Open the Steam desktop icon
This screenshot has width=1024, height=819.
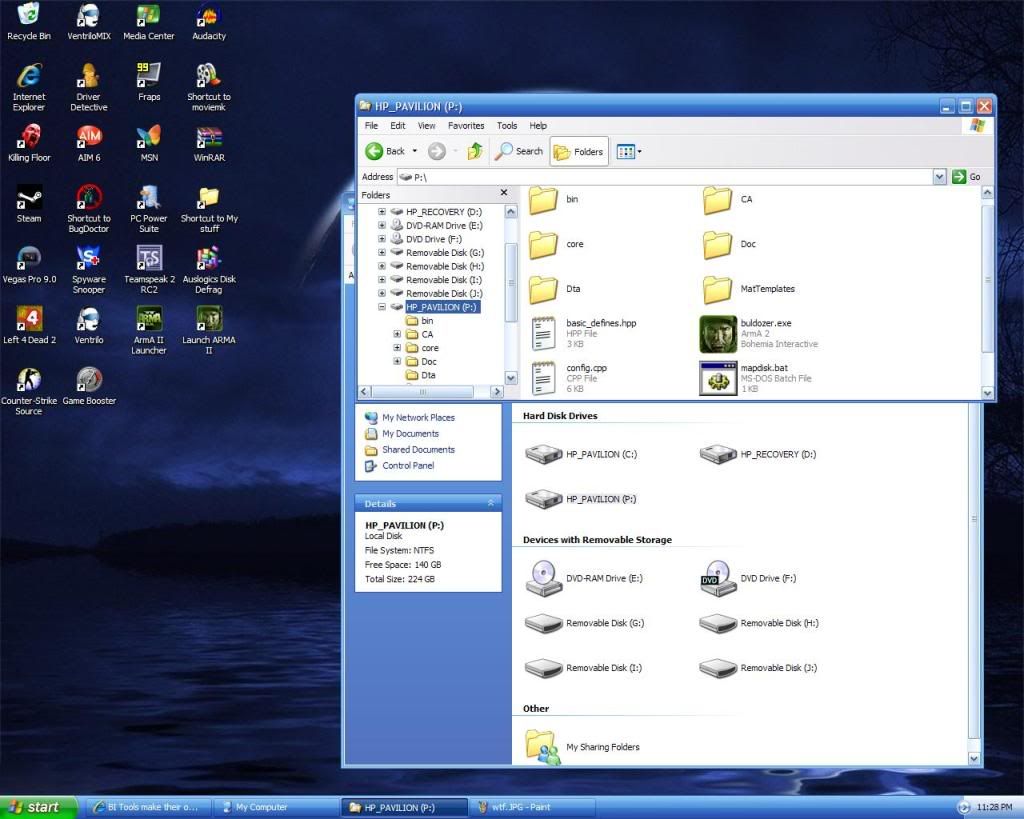(x=29, y=198)
